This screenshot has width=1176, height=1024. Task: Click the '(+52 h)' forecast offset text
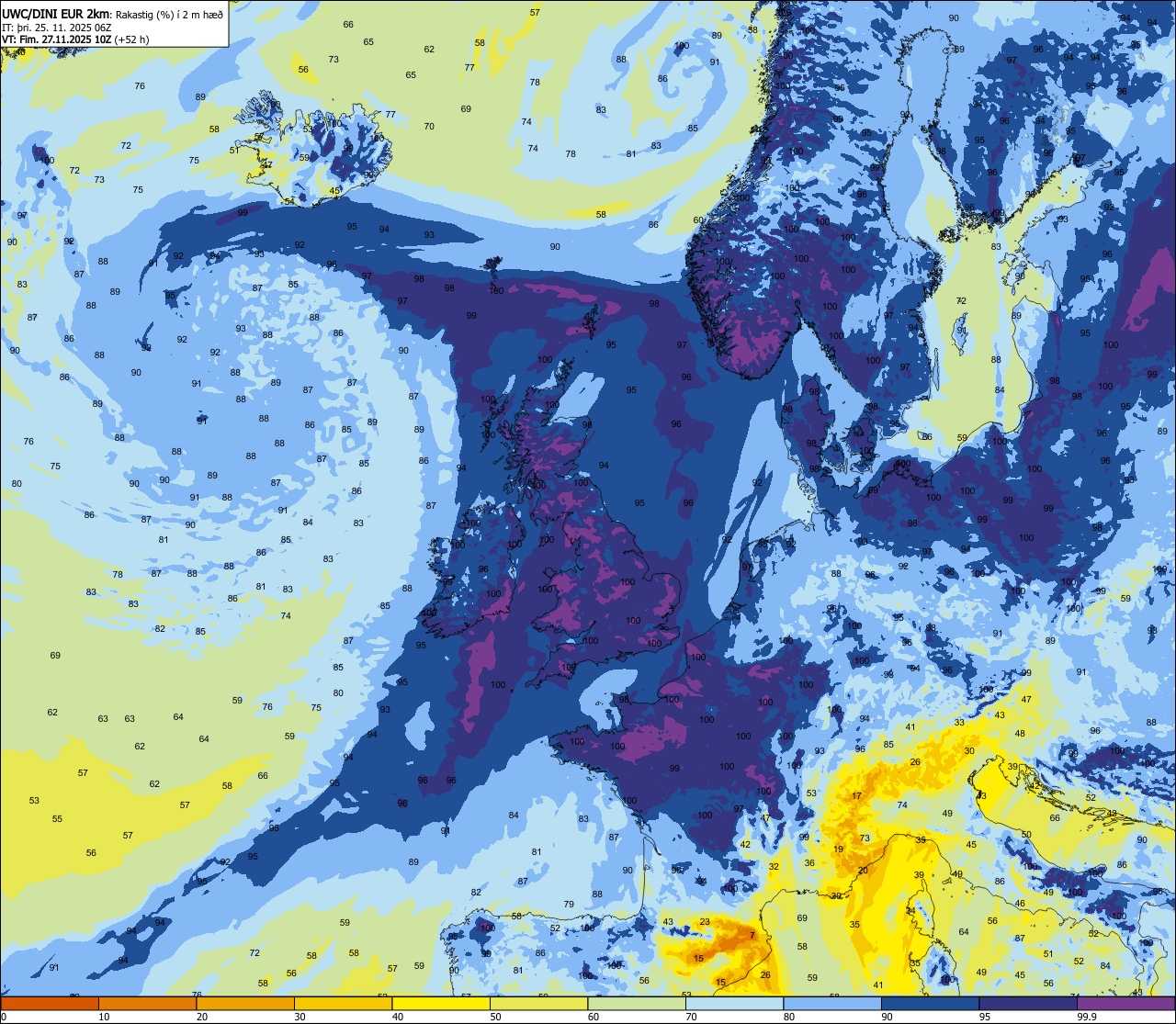coord(131,39)
